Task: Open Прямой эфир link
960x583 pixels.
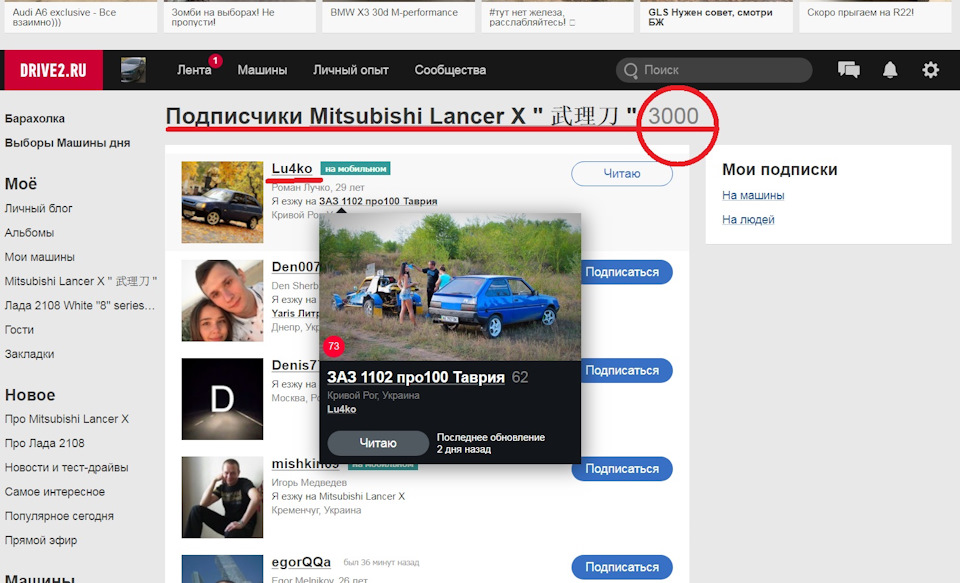Action: [x=41, y=540]
